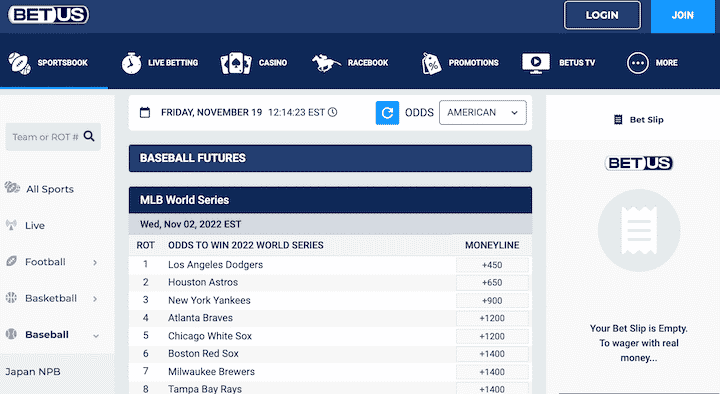The height and width of the screenshot is (394, 720).
Task: Open the More menu label
Action: [x=667, y=63]
